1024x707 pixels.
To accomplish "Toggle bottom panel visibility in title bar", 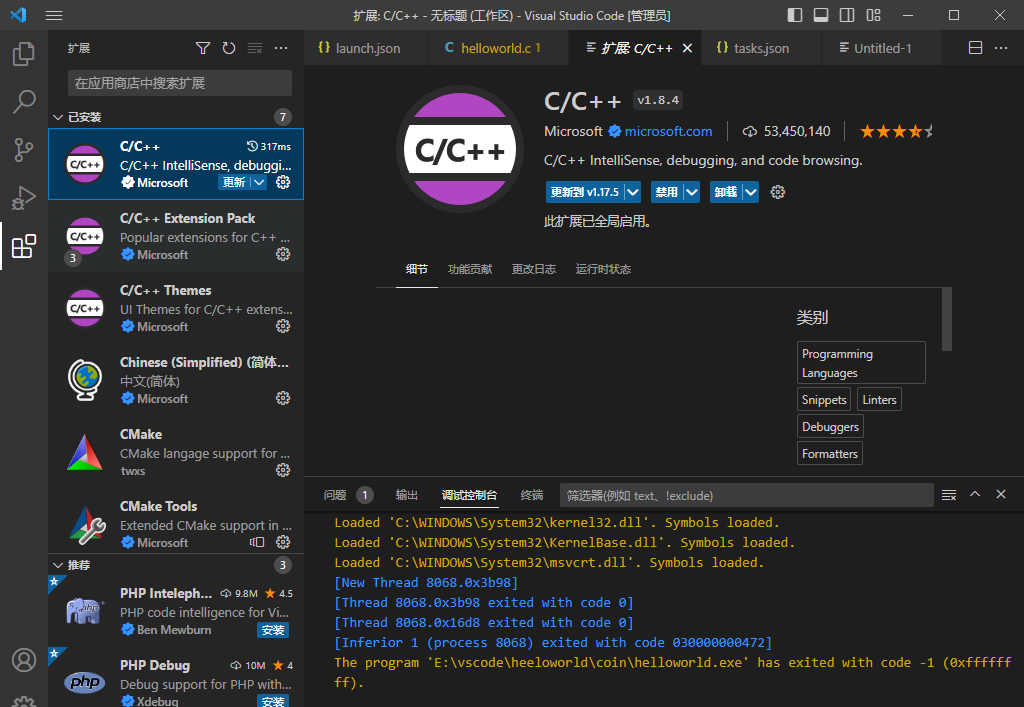I will pos(821,15).
